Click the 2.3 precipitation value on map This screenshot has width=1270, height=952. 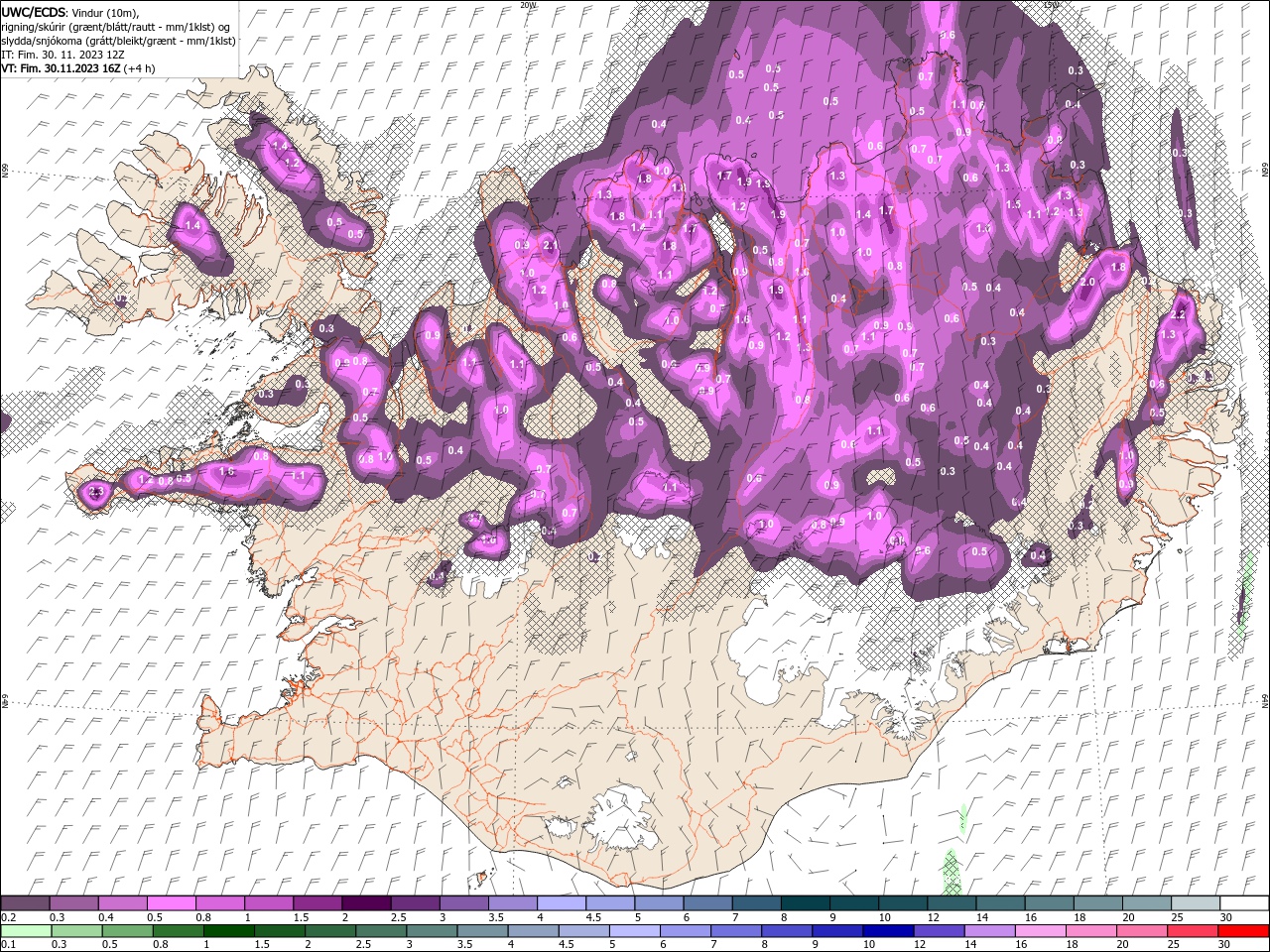tap(96, 492)
